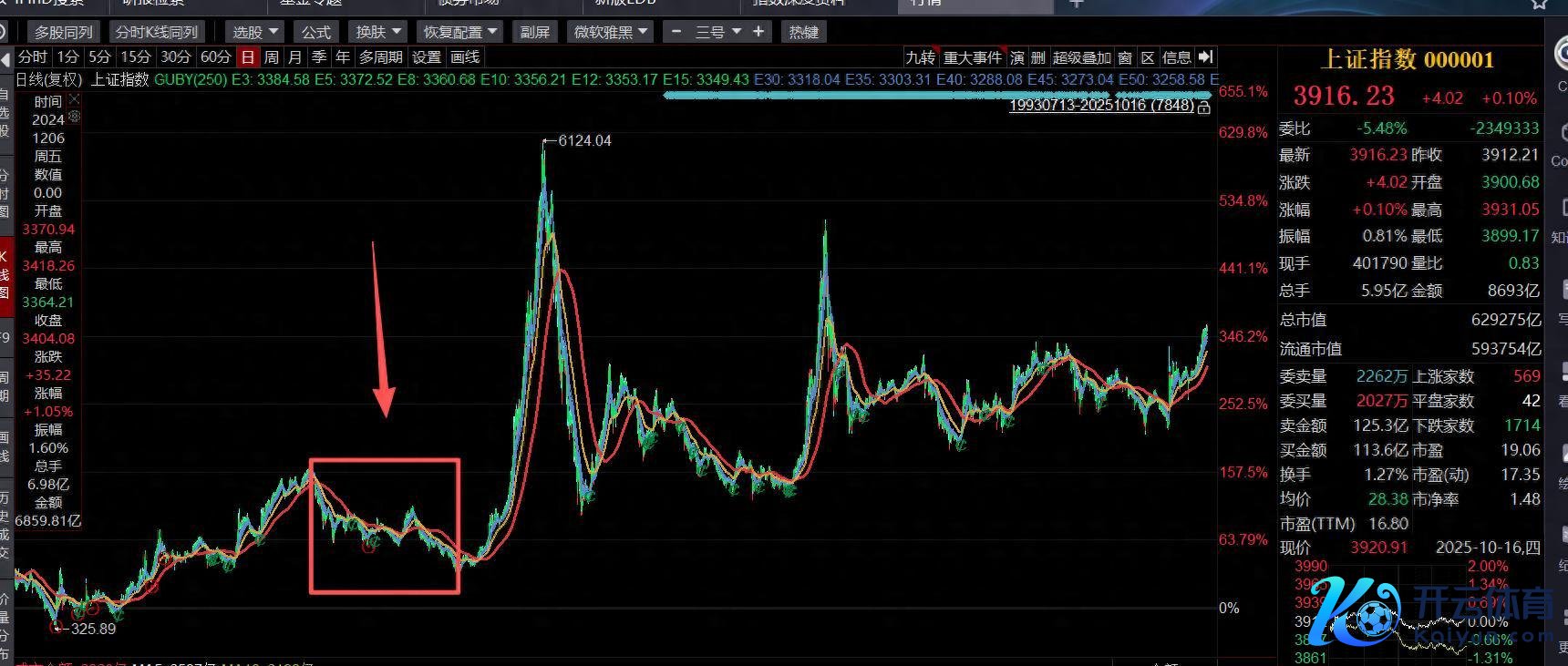The height and width of the screenshot is (666, 1568).
Task: Click the left triangle arrow beside 分时
Action: tap(7, 57)
